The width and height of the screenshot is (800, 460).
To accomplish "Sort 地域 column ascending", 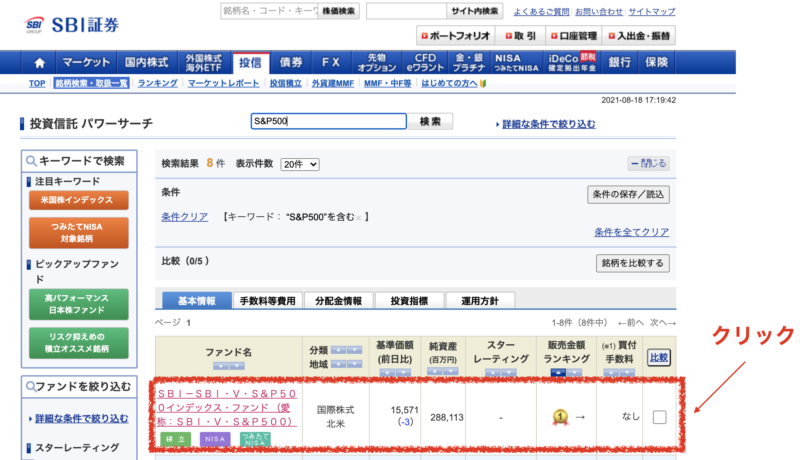I will pyautogui.click(x=338, y=364).
